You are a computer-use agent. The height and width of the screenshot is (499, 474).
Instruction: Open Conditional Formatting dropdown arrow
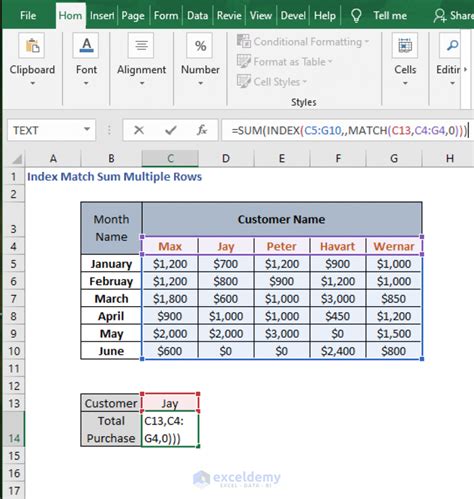[x=367, y=42]
